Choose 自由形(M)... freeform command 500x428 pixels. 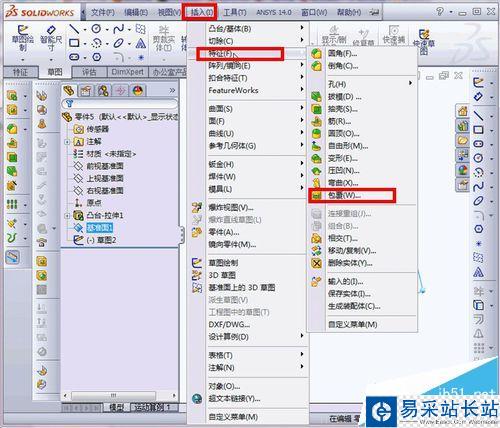(348, 146)
